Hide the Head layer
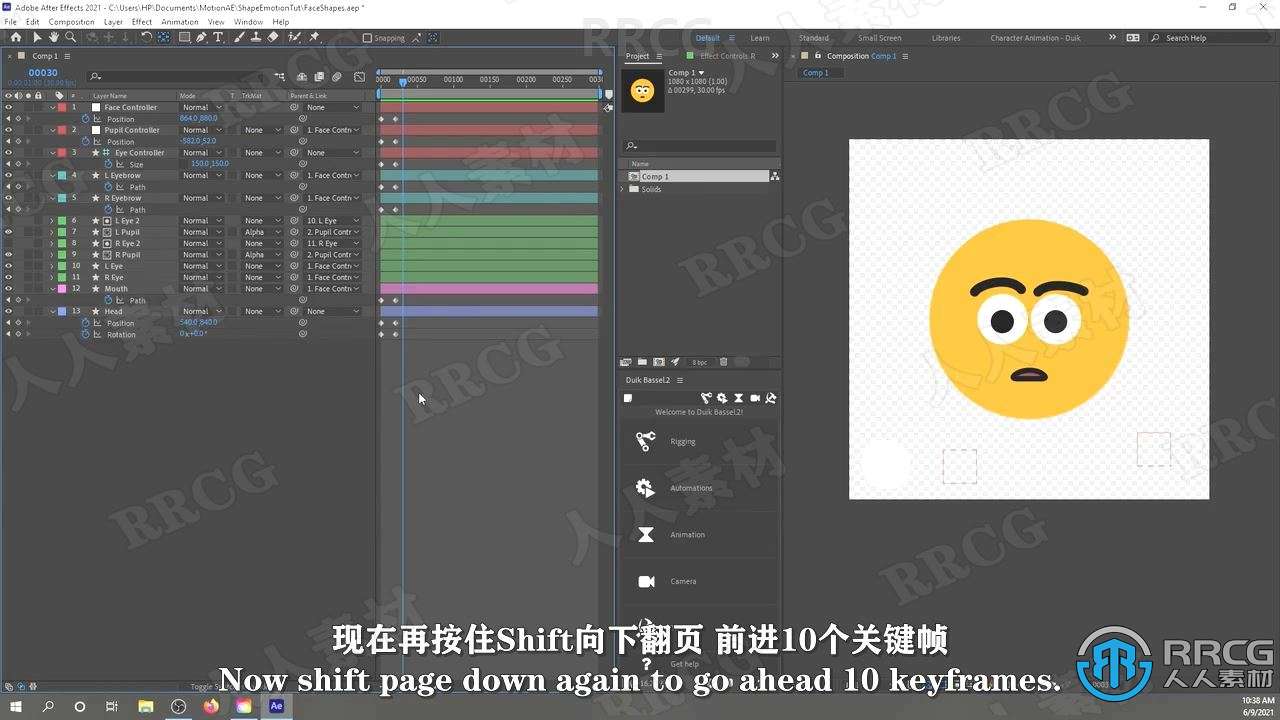Viewport: 1280px width, 720px height. pos(8,311)
